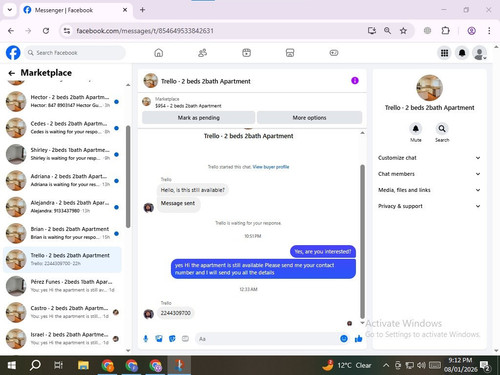Reload the page in Chrome
Screen dimensions: 500x375
(46, 31)
